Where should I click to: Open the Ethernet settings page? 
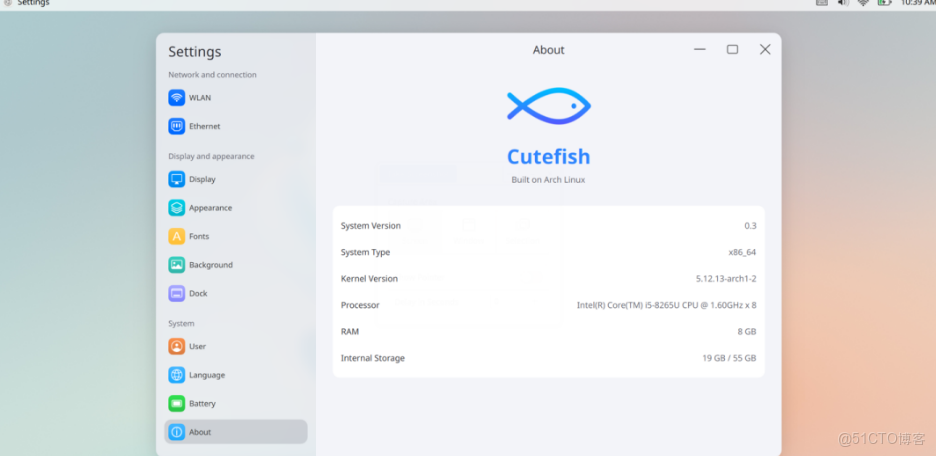coord(236,127)
